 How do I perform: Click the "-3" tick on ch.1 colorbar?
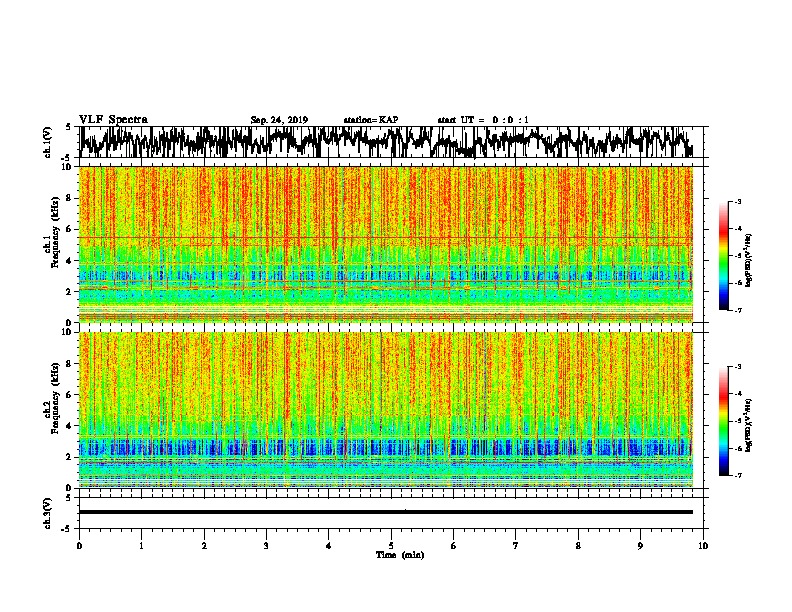[737, 202]
